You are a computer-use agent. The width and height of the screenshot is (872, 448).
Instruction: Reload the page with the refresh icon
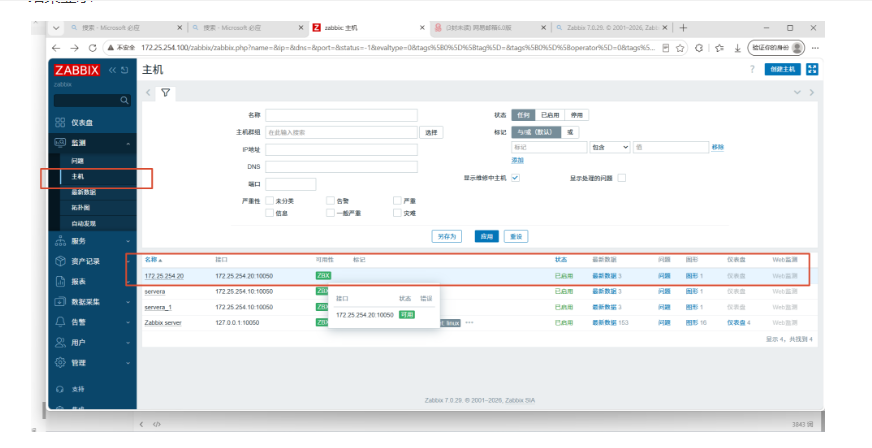(x=92, y=48)
